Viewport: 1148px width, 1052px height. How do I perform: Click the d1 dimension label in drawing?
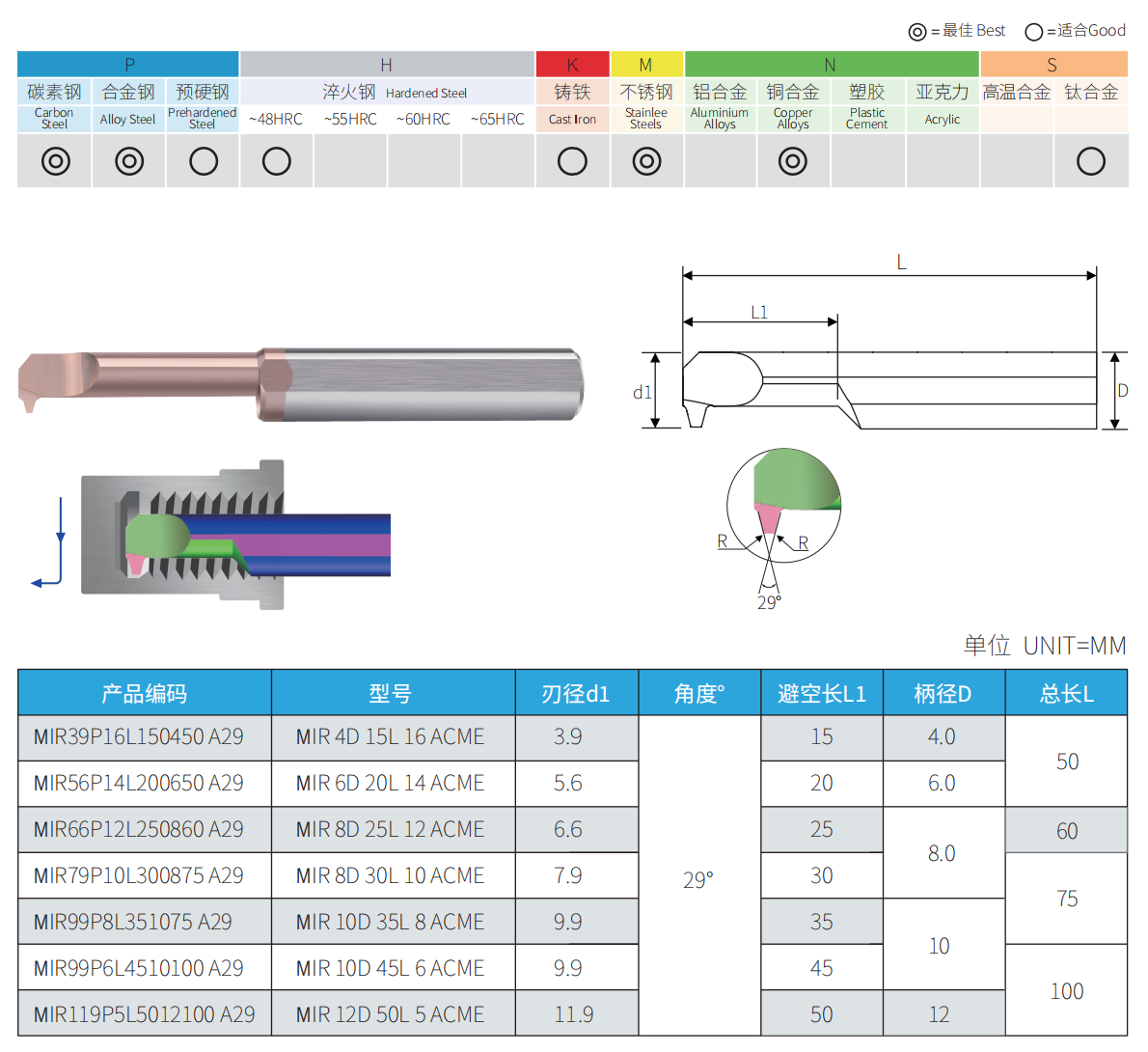coord(642,393)
